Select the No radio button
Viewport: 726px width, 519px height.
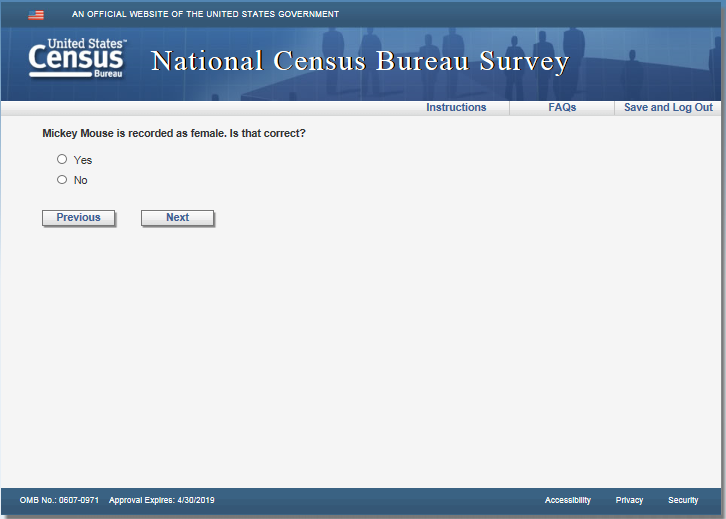coord(62,180)
